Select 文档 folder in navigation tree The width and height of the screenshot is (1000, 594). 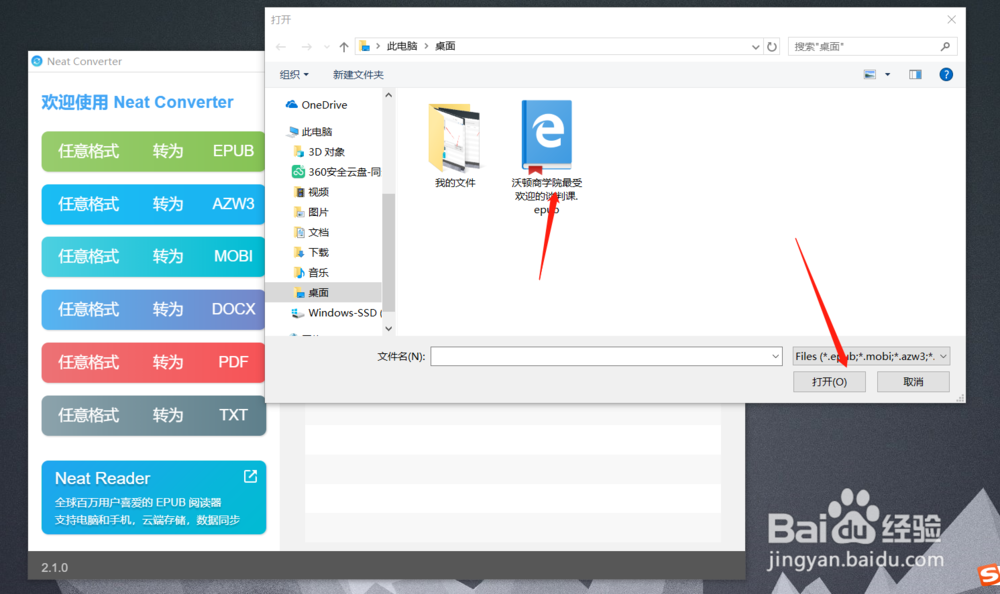point(312,232)
